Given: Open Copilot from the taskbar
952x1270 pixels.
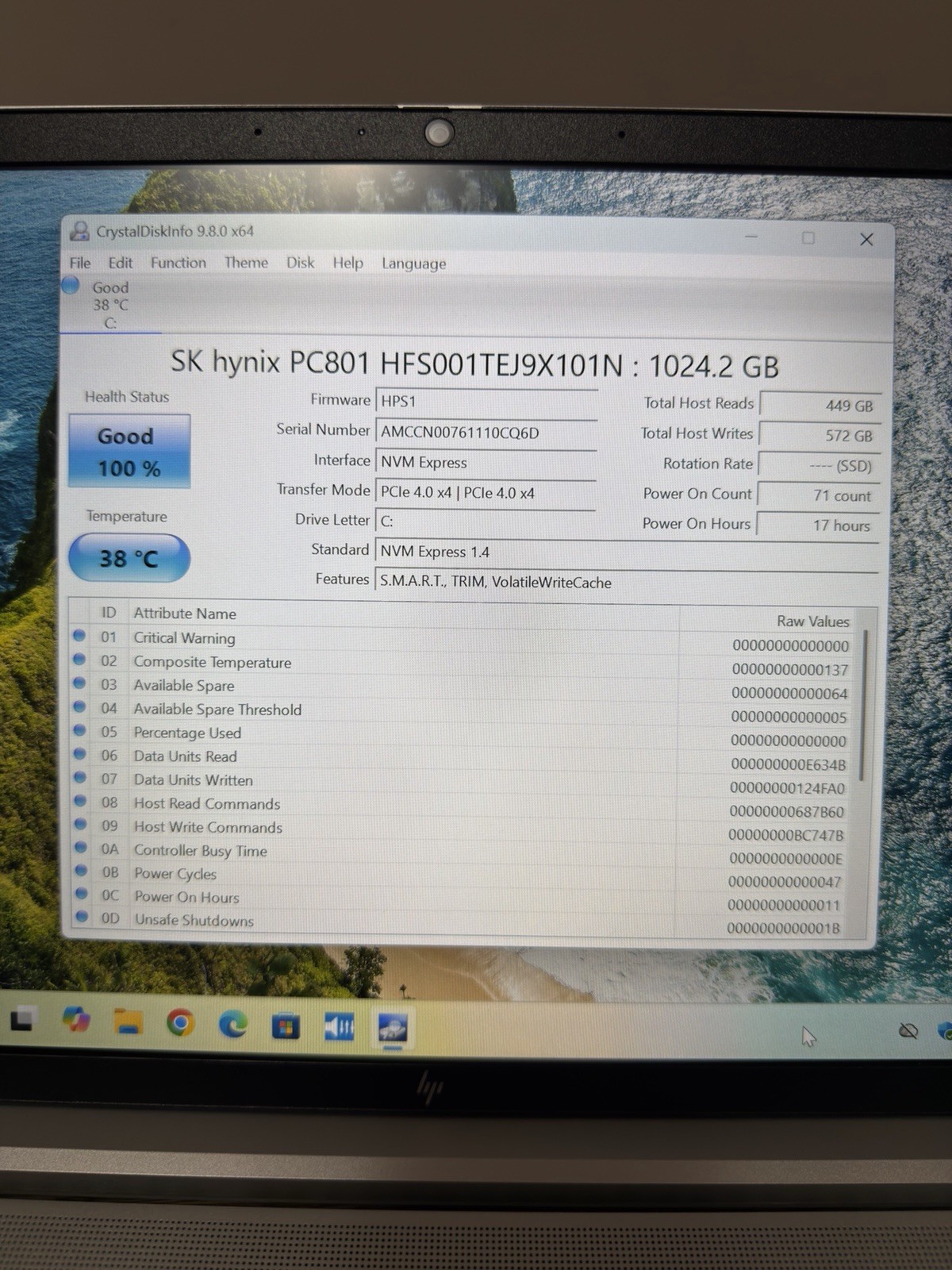Looking at the screenshot, I should [x=76, y=1018].
